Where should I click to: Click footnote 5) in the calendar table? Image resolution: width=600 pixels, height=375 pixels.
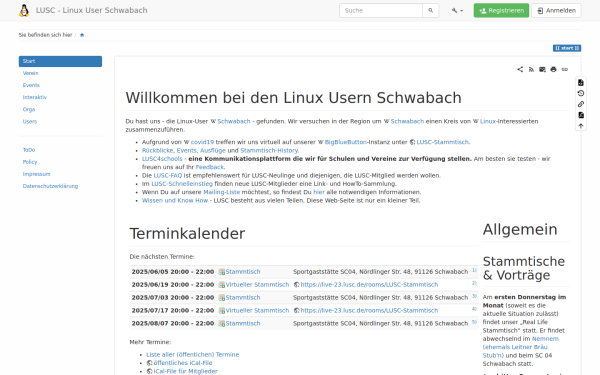coord(474,322)
